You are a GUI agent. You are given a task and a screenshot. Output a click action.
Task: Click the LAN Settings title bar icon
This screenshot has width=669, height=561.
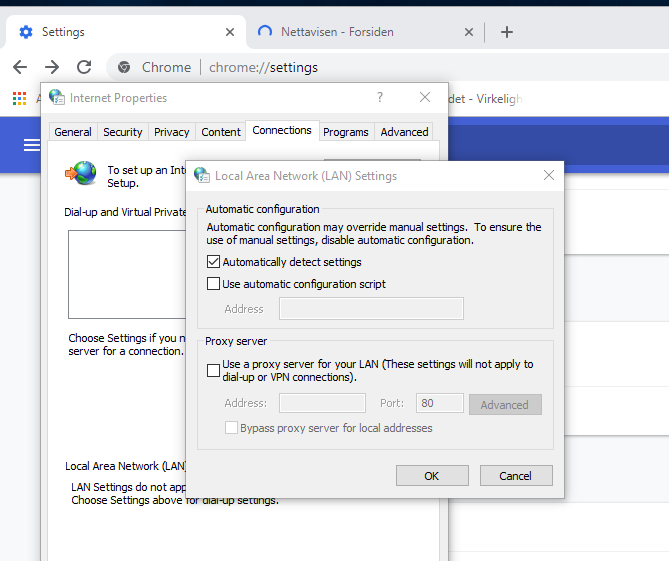coord(202,175)
